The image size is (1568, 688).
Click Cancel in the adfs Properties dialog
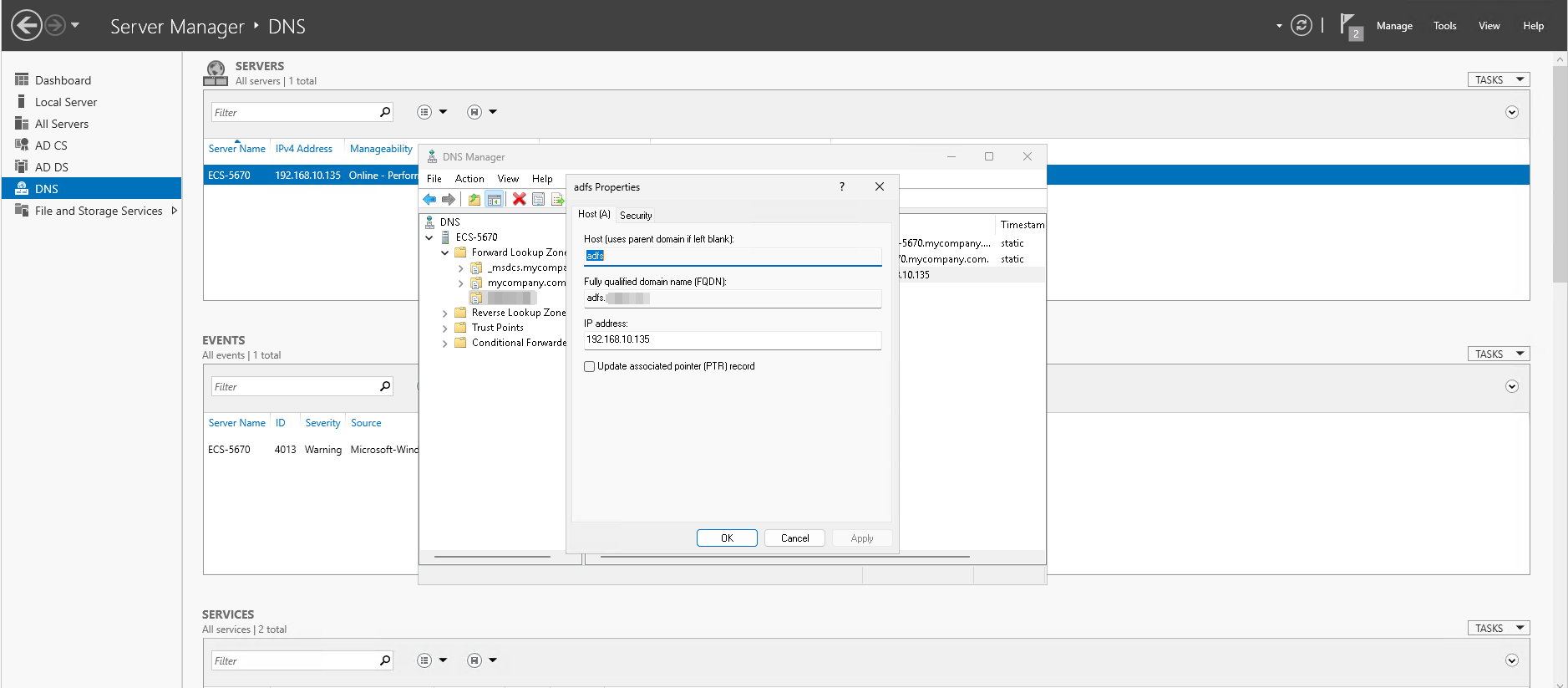[x=794, y=538]
